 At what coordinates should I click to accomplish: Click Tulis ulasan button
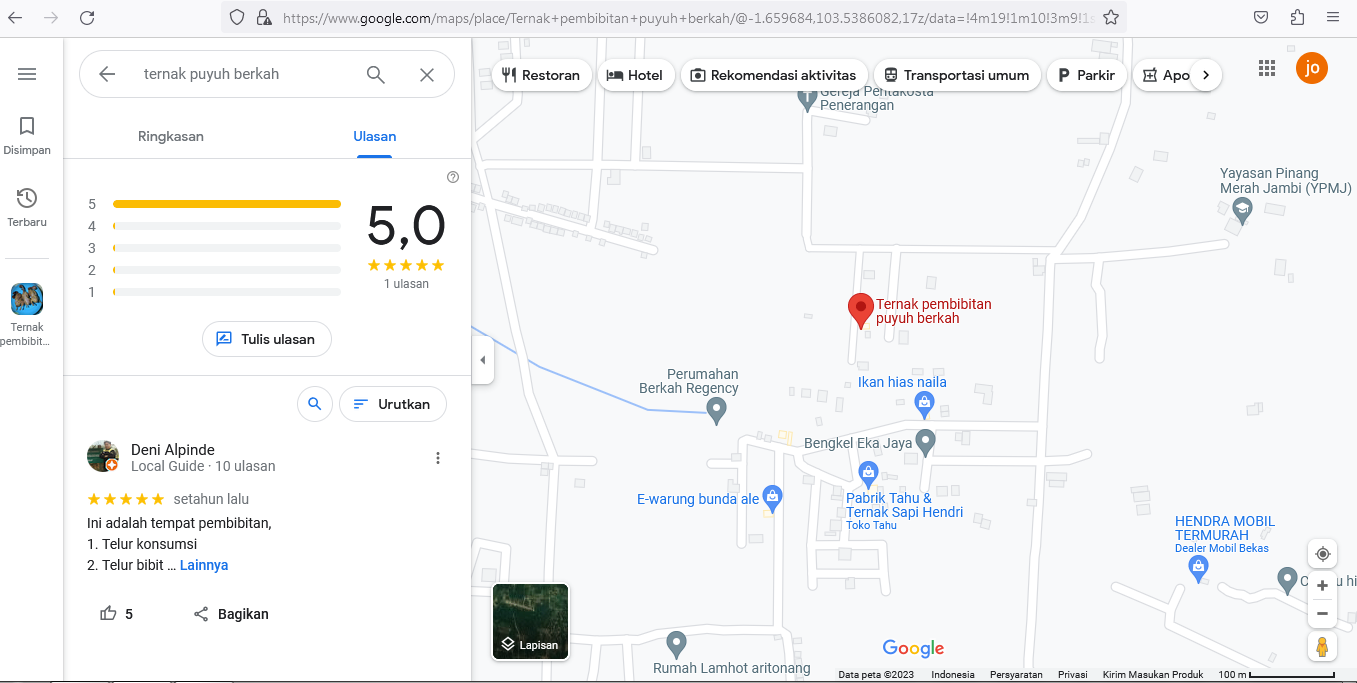click(267, 339)
